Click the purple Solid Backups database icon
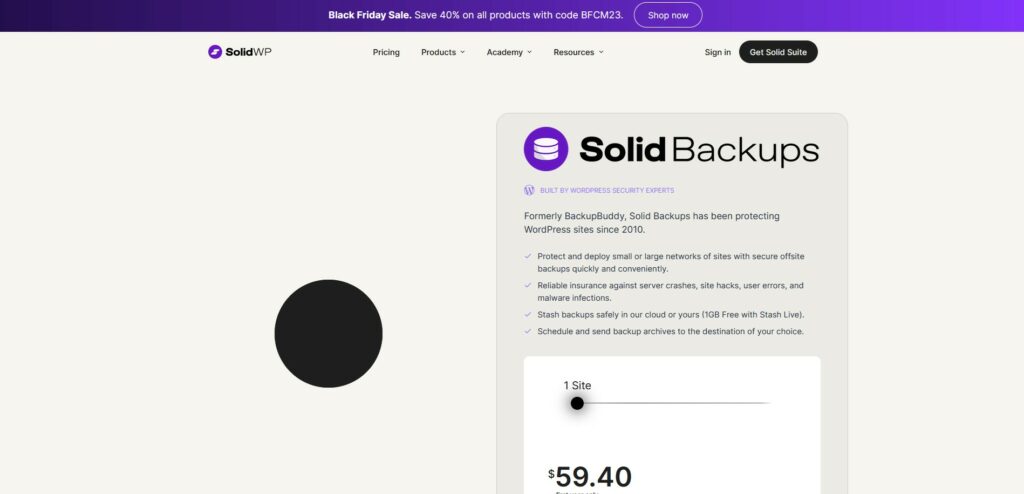Screen dimensions: 1024x494 pos(546,149)
